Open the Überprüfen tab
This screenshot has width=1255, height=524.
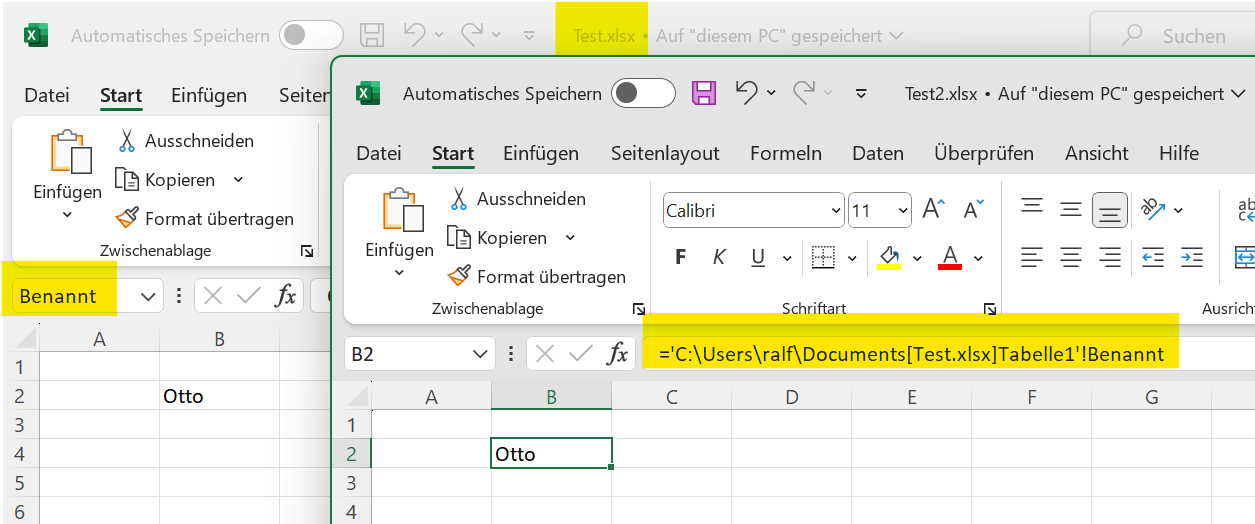pyautogui.click(x=984, y=153)
